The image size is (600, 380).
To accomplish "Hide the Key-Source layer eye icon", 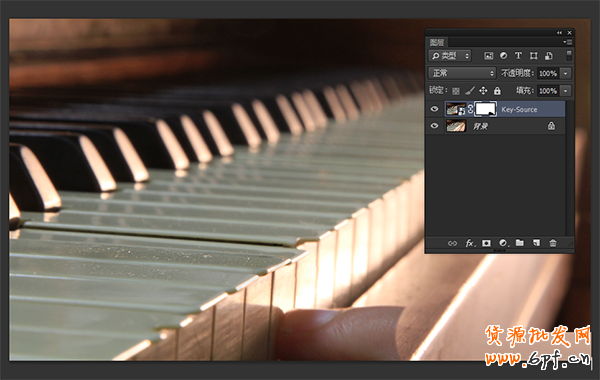I will tap(434, 109).
